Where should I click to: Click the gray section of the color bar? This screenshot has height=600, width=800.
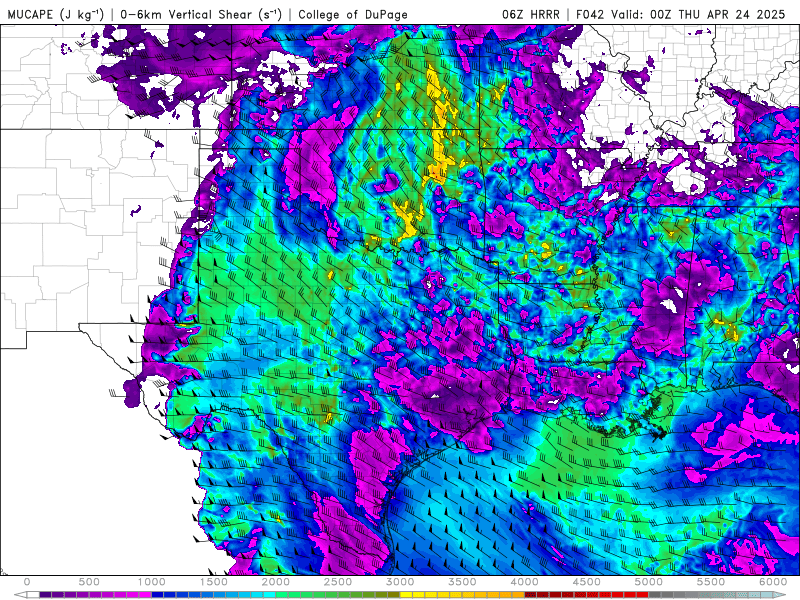pyautogui.click(x=673, y=595)
